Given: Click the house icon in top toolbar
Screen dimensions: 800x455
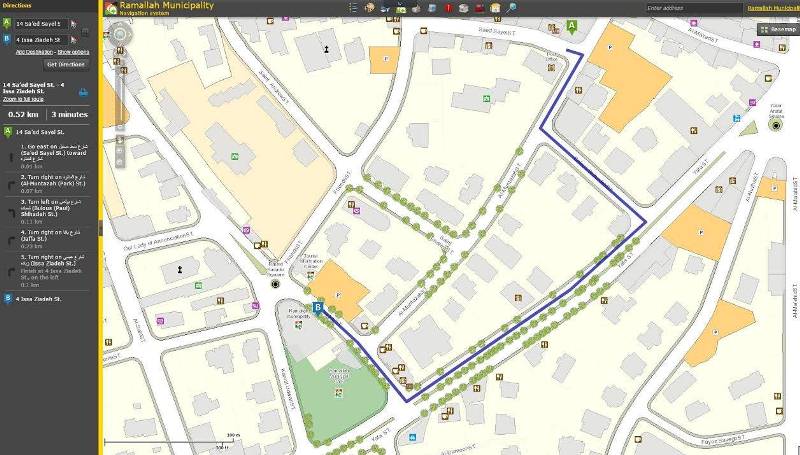Looking at the screenshot, I should (x=495, y=8).
